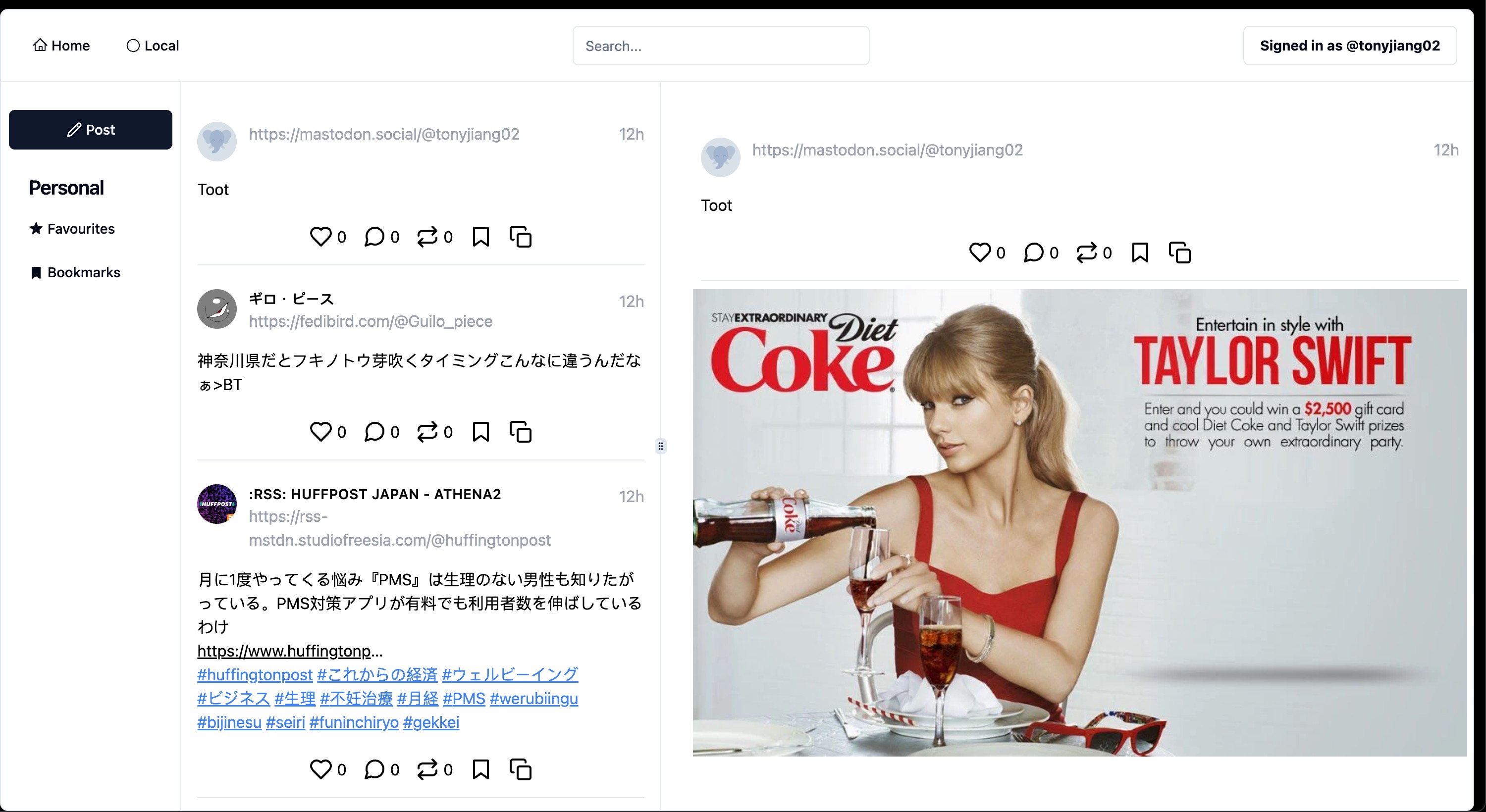The image size is (1486, 812).
Task: Reply to the ギロ・ピース post
Action: pyautogui.click(x=374, y=431)
